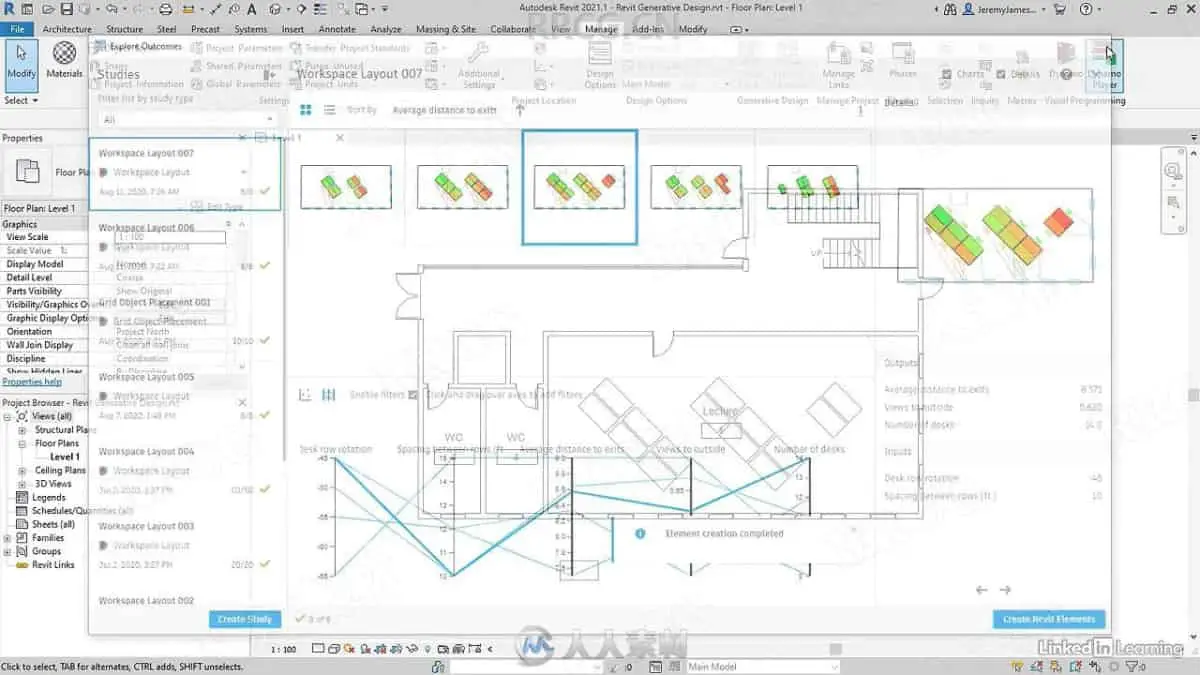Select the Workspace Layout 007 study
The image size is (1200, 675).
coord(186,173)
